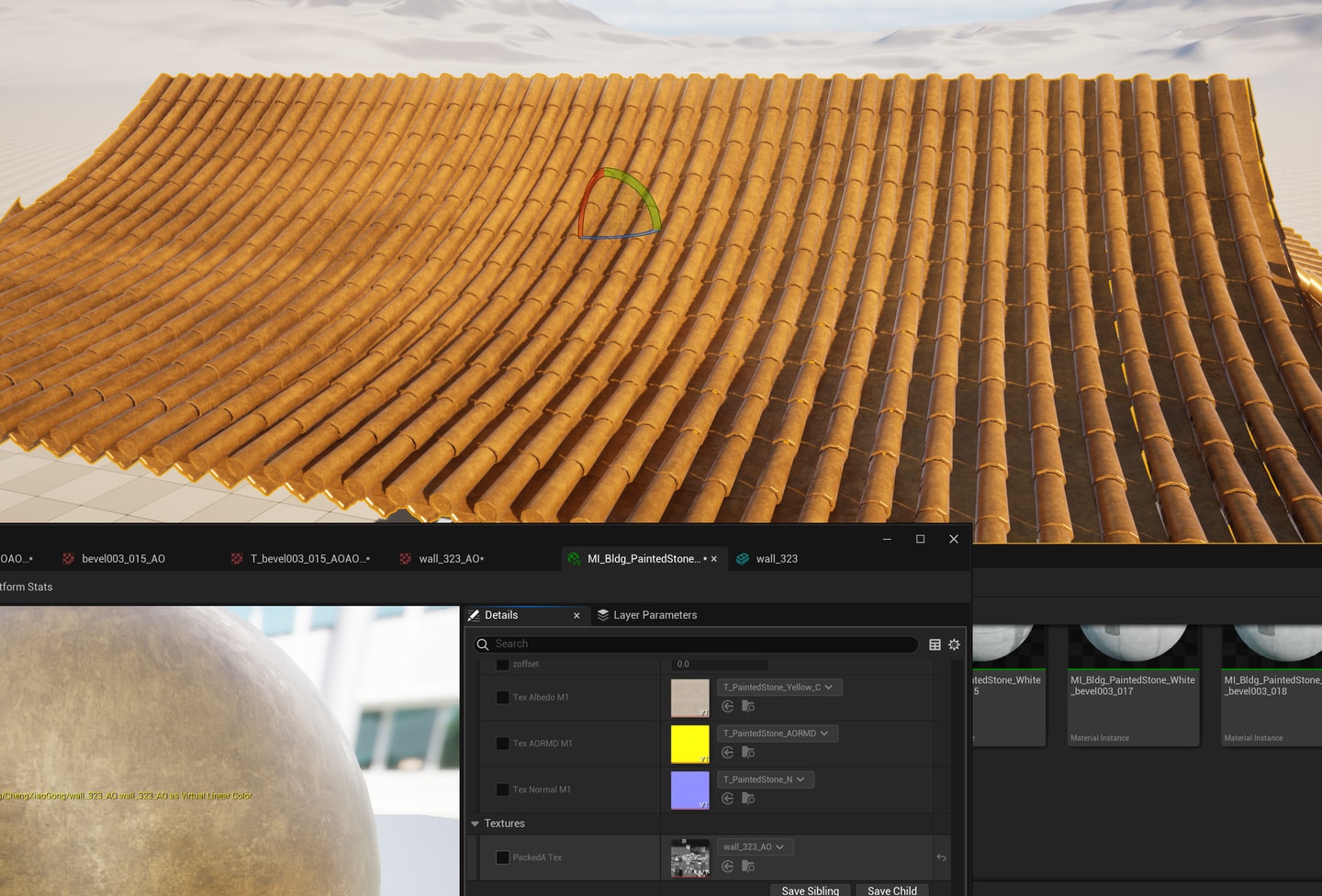
Task: Use selected asset for Tex Albedo M1
Action: 728,706
